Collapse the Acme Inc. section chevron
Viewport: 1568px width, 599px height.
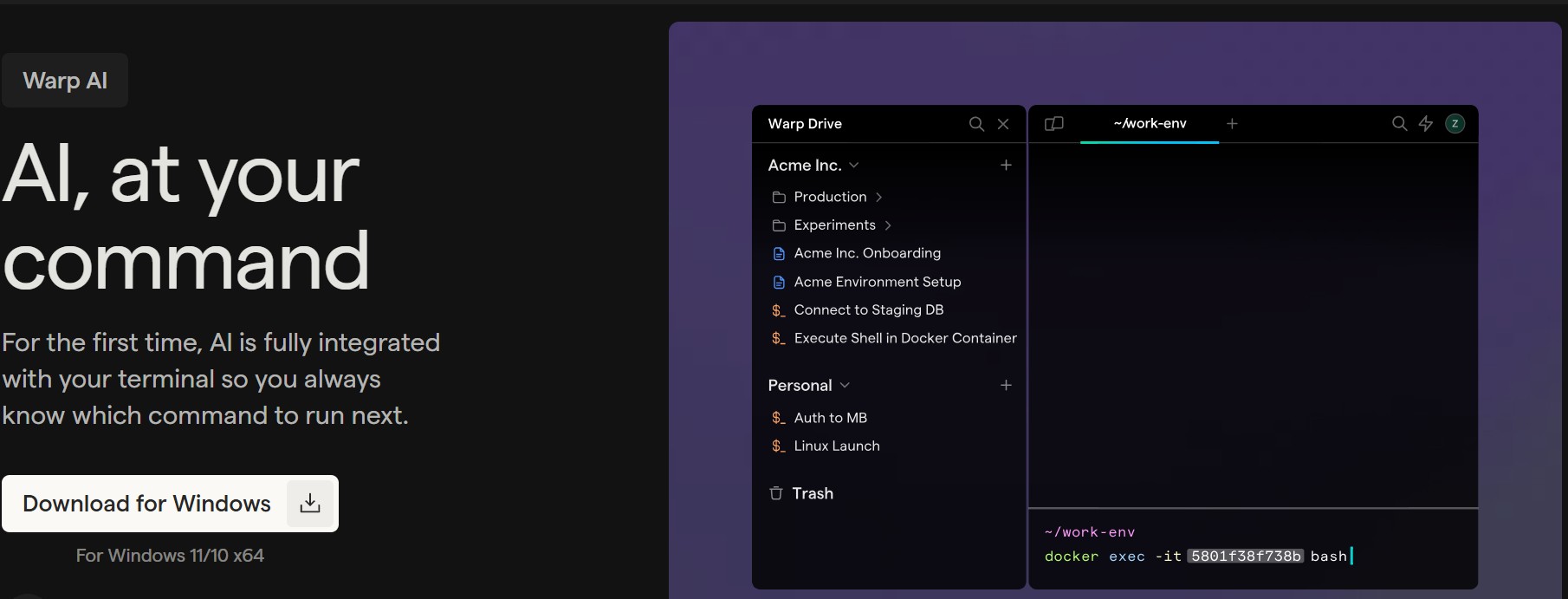[x=854, y=165]
